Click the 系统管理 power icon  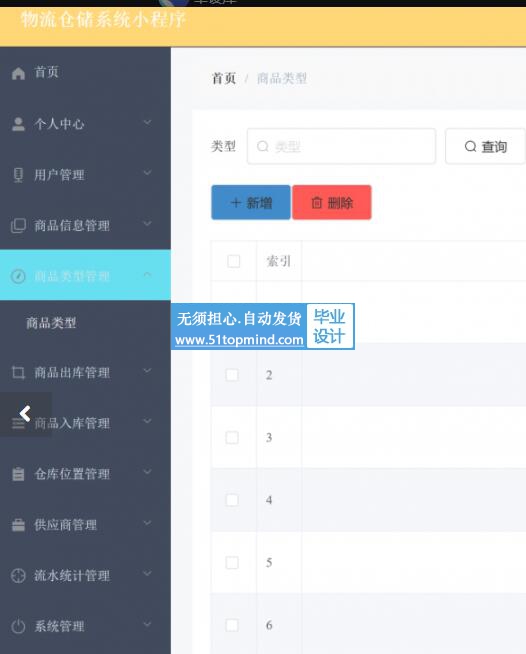tap(18, 626)
